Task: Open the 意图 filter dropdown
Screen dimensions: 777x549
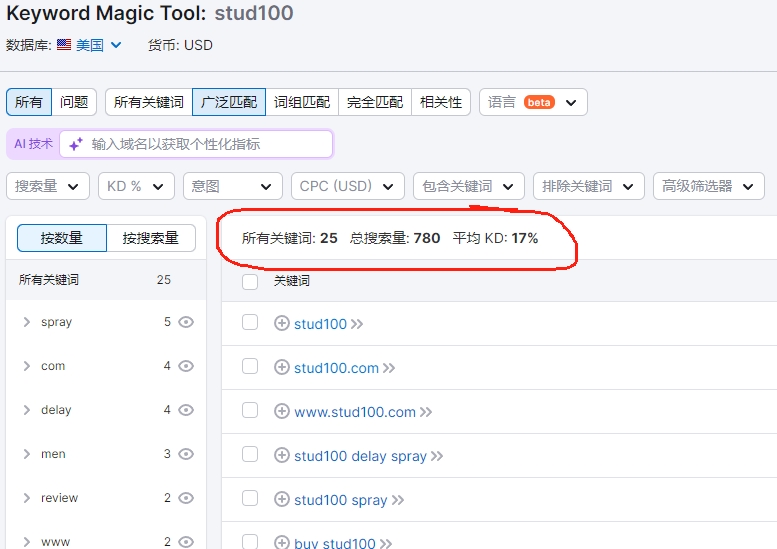Action: click(232, 186)
